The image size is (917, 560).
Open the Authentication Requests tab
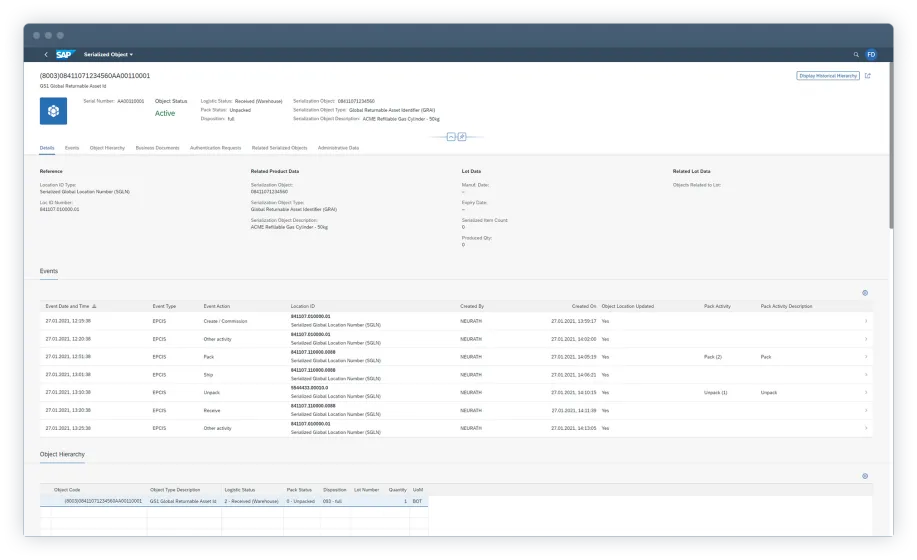215,147
